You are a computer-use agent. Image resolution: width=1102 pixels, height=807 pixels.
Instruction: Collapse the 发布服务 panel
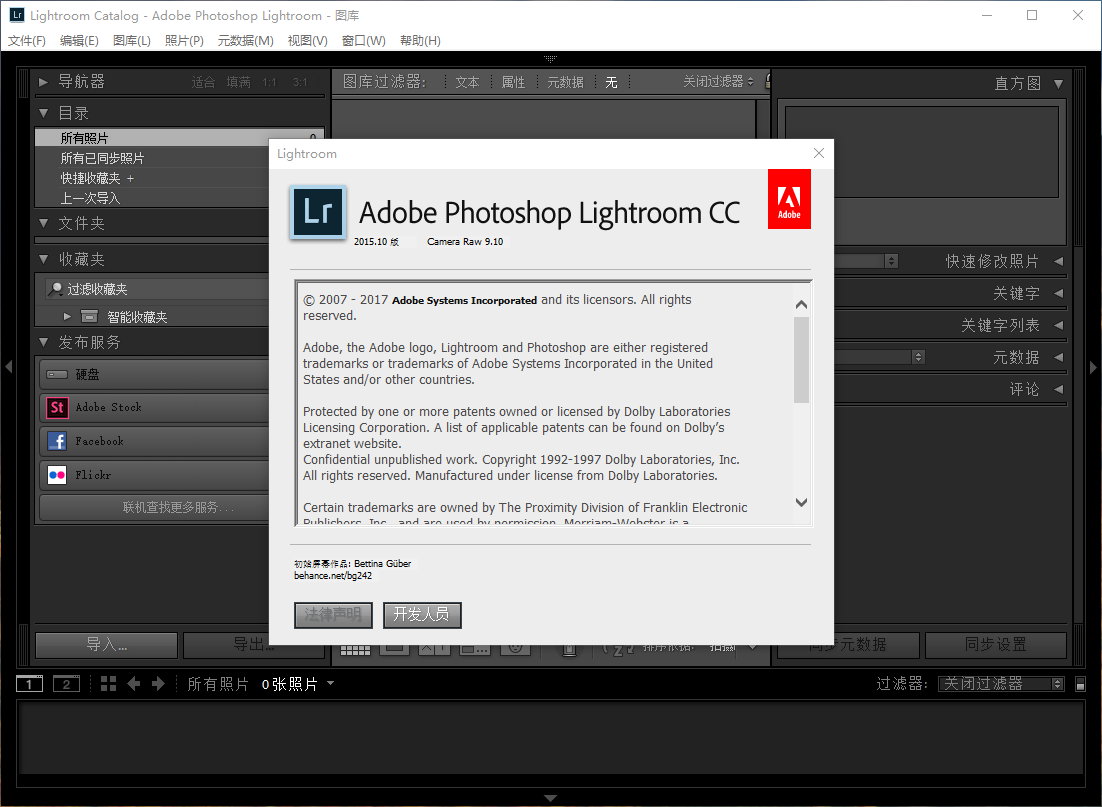(x=44, y=342)
